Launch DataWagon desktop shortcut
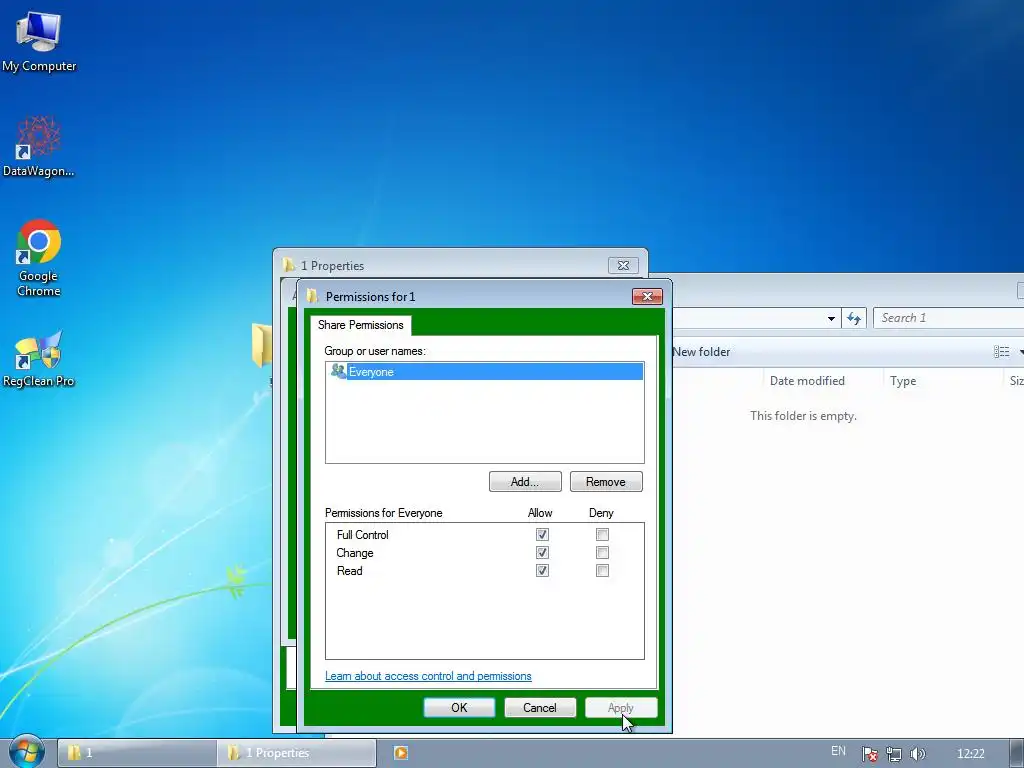The image size is (1024, 768). [x=39, y=146]
